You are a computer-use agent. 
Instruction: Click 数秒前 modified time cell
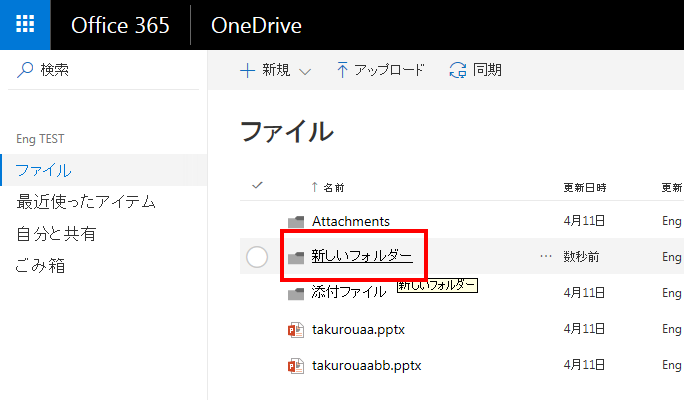click(581, 256)
